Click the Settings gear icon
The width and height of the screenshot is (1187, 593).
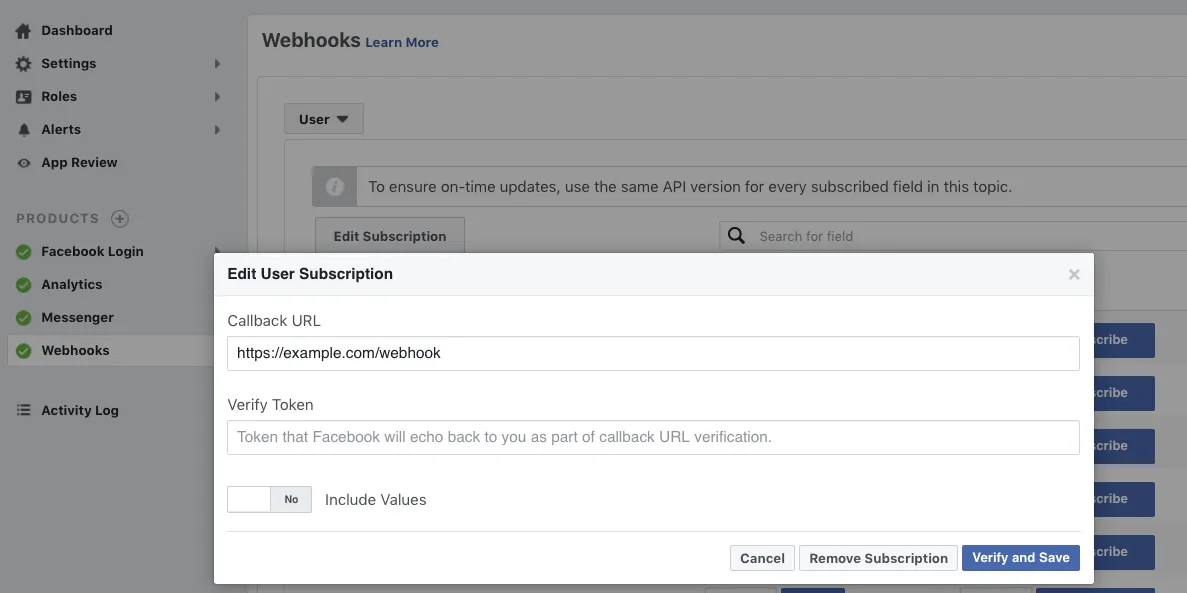coord(23,64)
